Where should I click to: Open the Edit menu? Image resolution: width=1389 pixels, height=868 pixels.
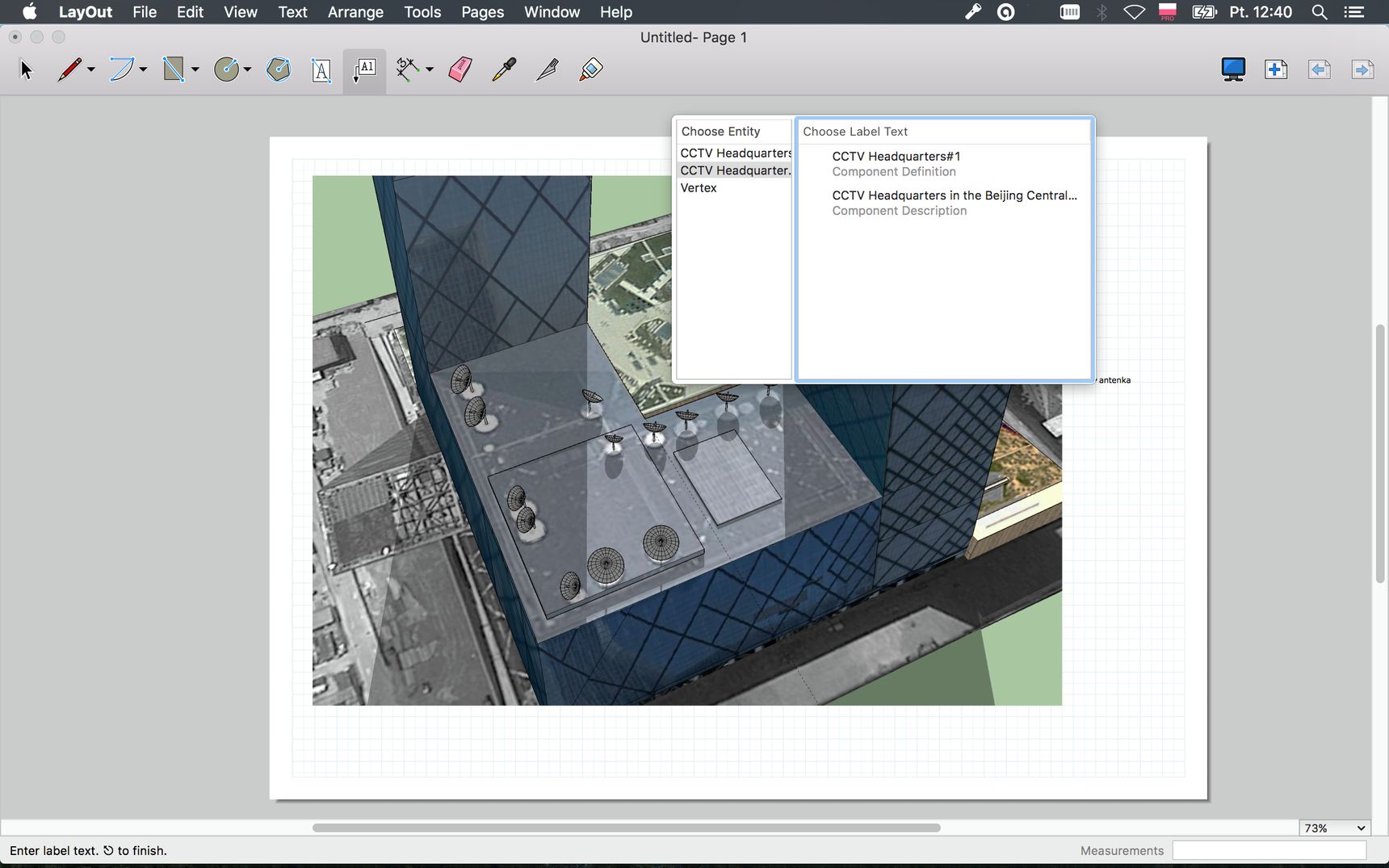(x=190, y=12)
